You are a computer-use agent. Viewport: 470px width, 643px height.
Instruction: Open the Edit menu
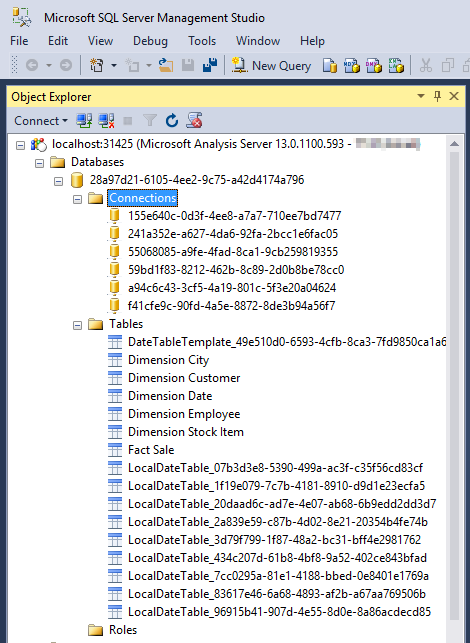click(58, 41)
